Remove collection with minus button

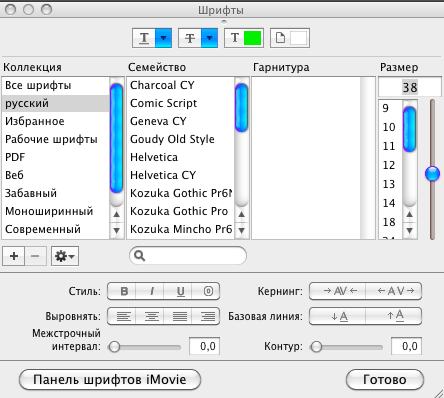[x=35, y=256]
